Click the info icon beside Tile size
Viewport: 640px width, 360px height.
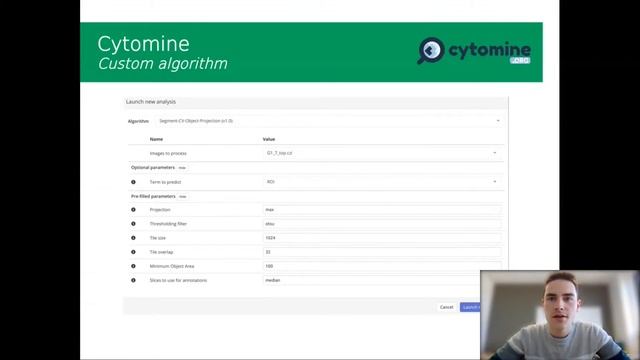tap(133, 238)
